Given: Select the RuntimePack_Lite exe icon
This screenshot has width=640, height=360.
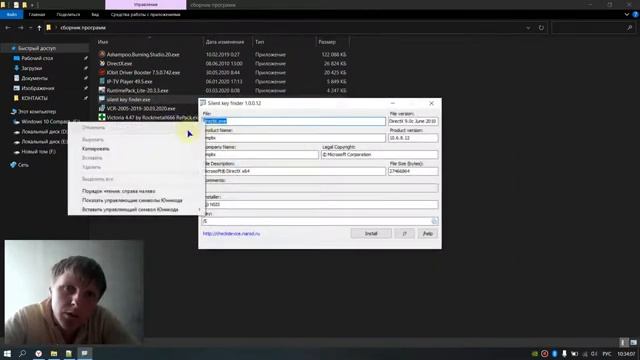Looking at the screenshot, I should (102, 90).
